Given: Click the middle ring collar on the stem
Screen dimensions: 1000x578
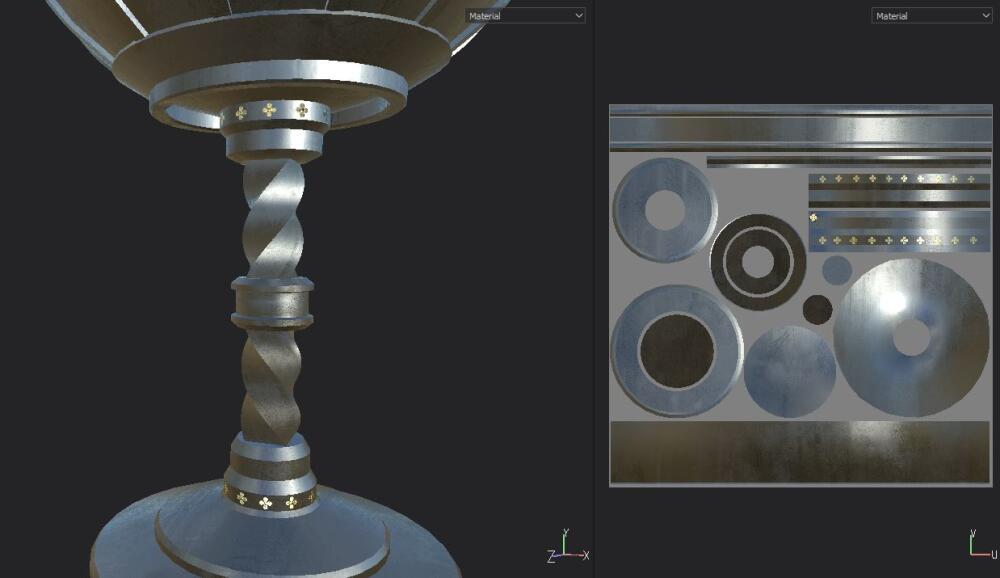Looking at the screenshot, I should [272, 302].
